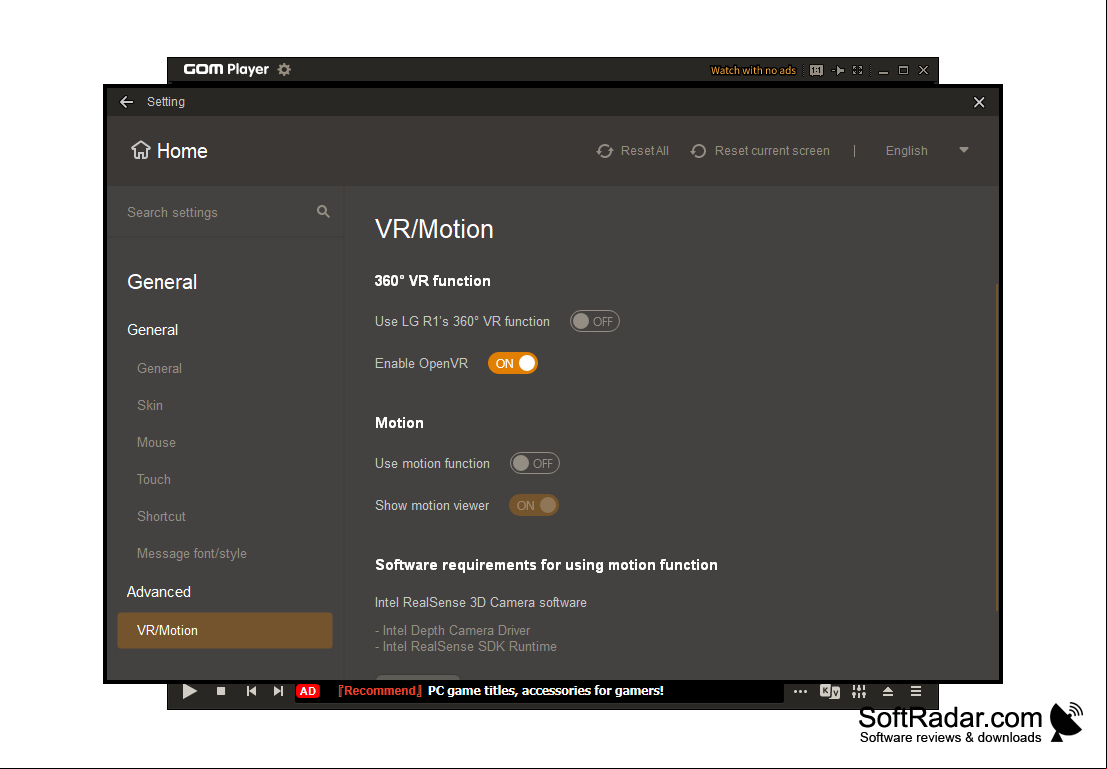Open the Skin settings
The image size is (1107, 769).
150,405
